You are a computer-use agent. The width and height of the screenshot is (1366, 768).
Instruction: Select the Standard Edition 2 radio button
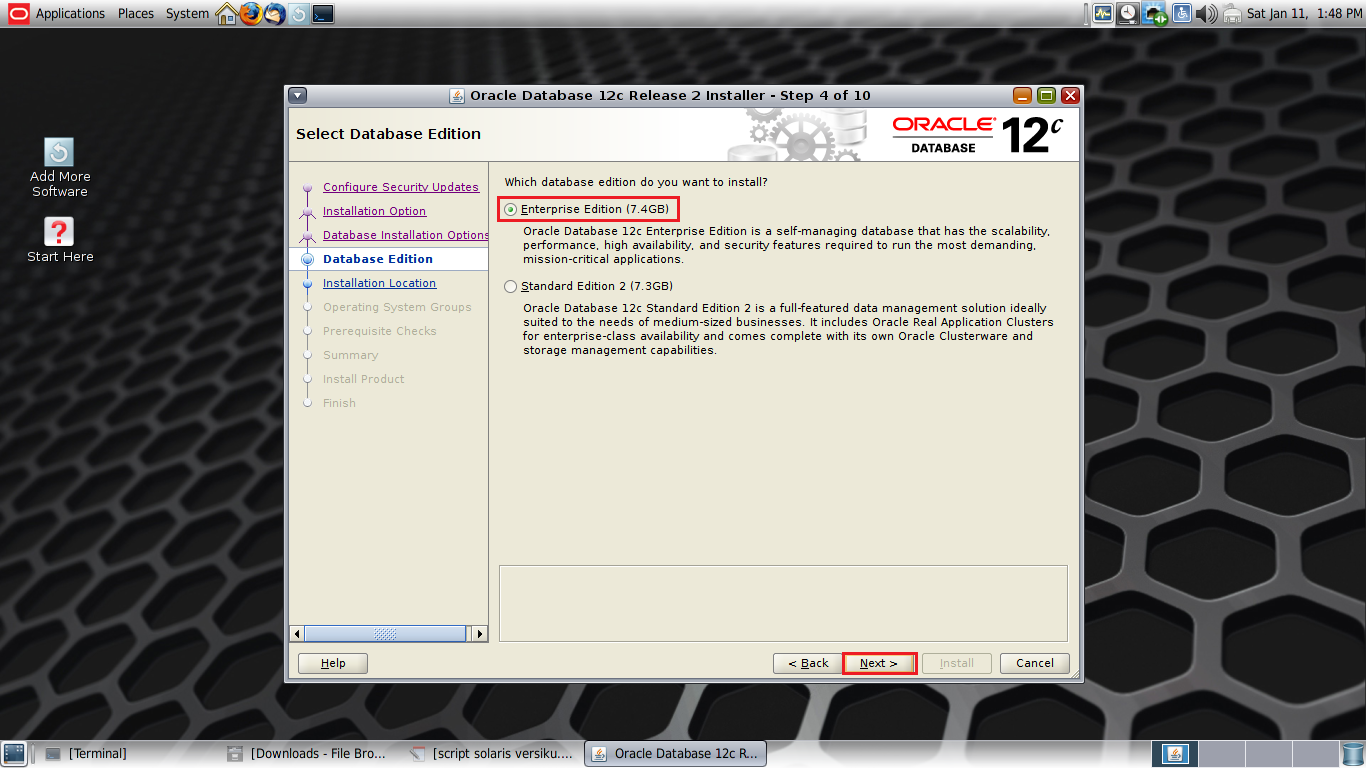(511, 286)
